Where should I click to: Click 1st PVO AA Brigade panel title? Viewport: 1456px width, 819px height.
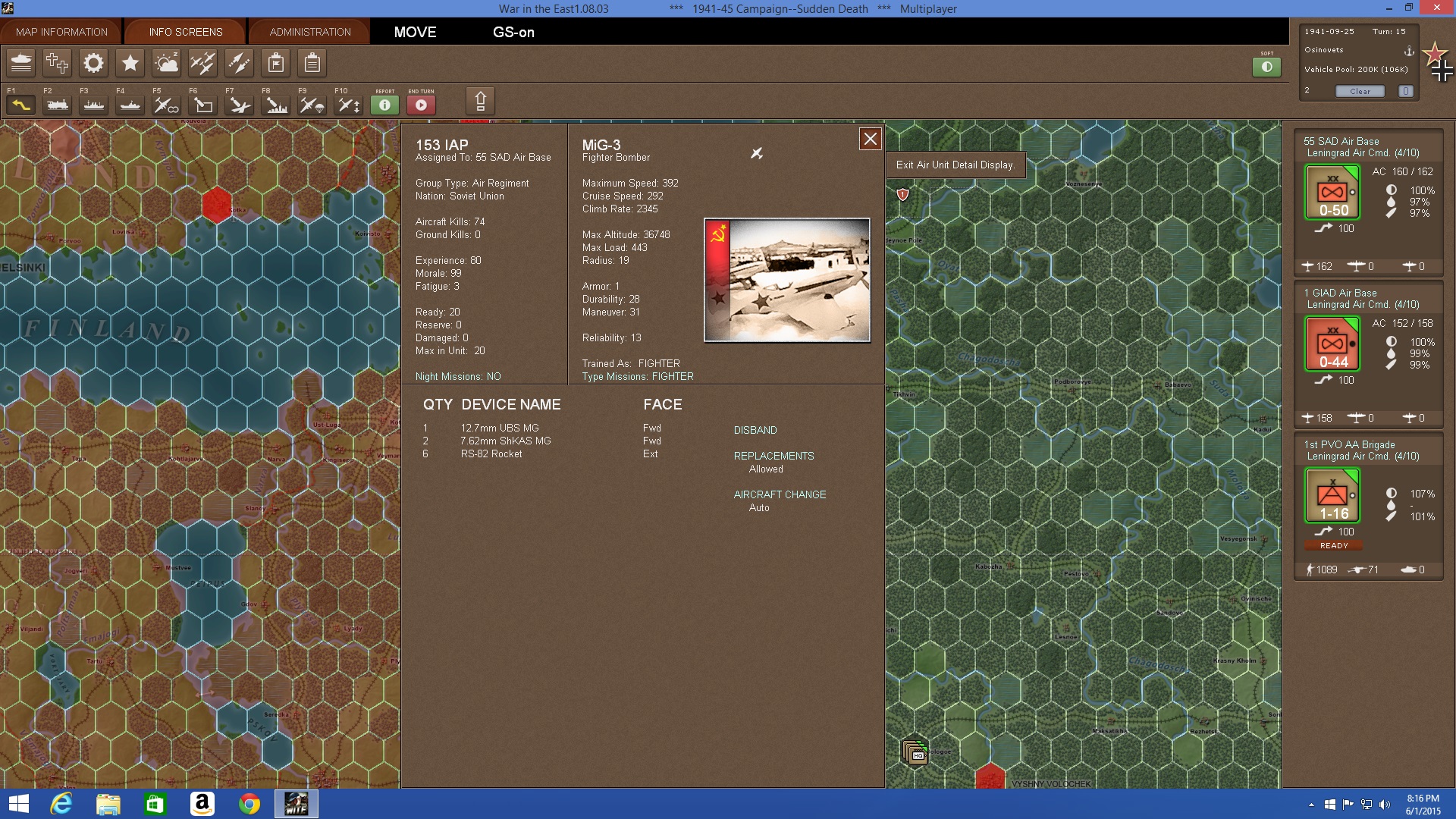[x=1349, y=444]
